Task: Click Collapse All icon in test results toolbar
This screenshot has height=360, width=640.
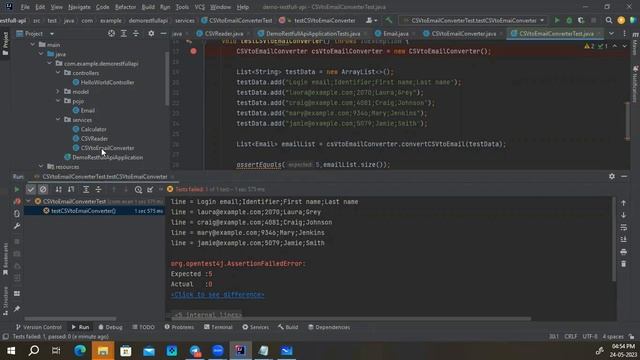Action: pos(98,189)
